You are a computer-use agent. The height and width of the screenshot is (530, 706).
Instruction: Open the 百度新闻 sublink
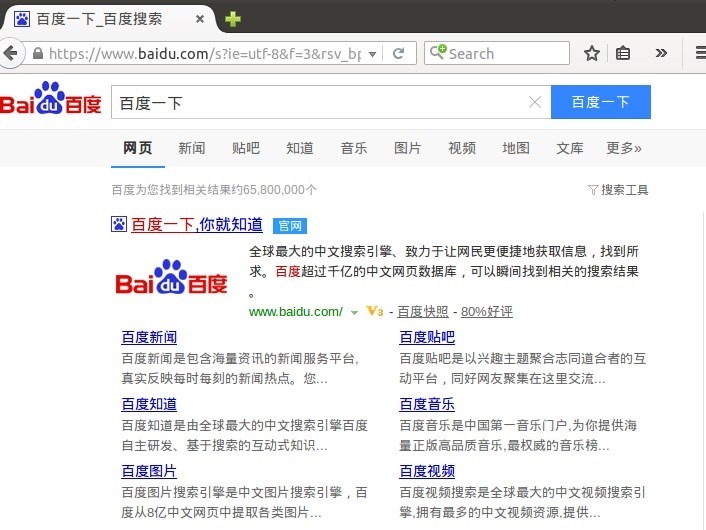coord(149,337)
